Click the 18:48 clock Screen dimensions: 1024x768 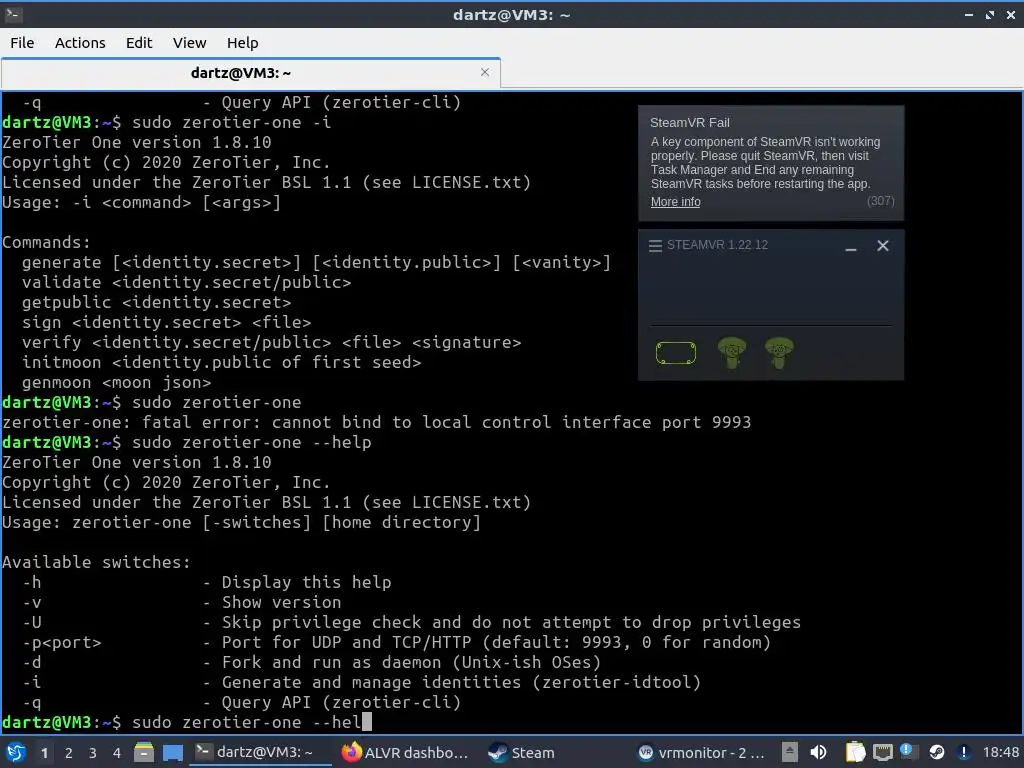click(x=1000, y=752)
